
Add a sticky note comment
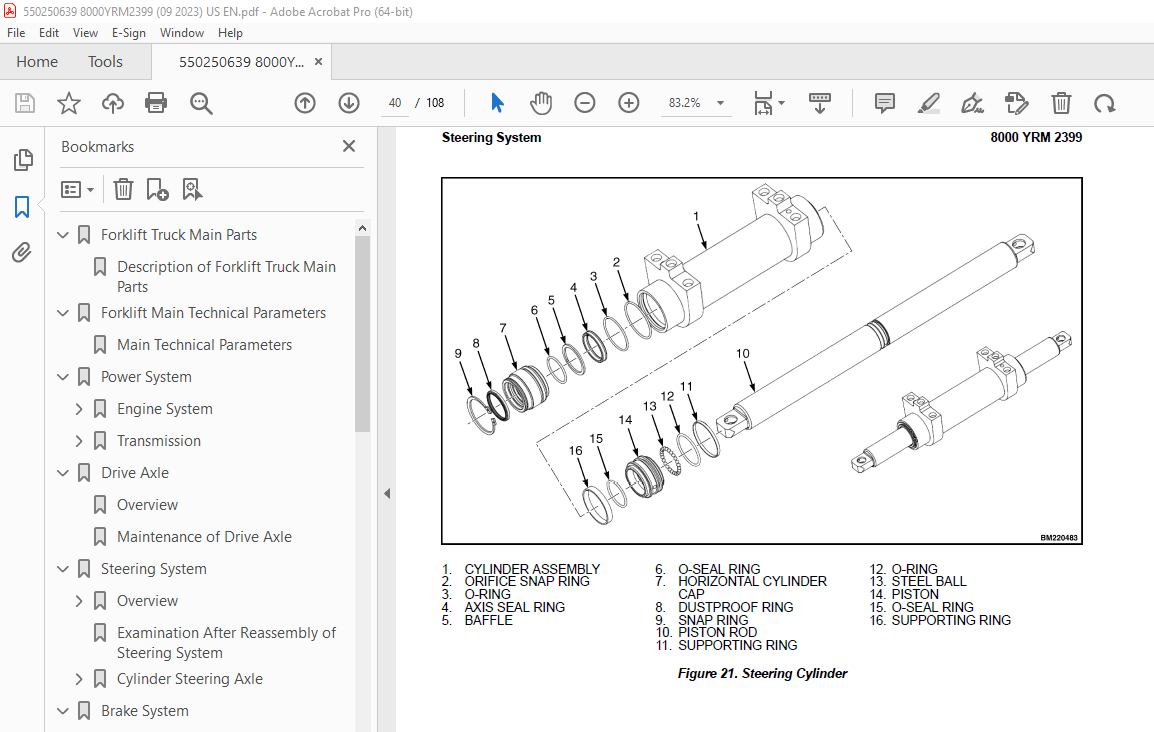(885, 103)
